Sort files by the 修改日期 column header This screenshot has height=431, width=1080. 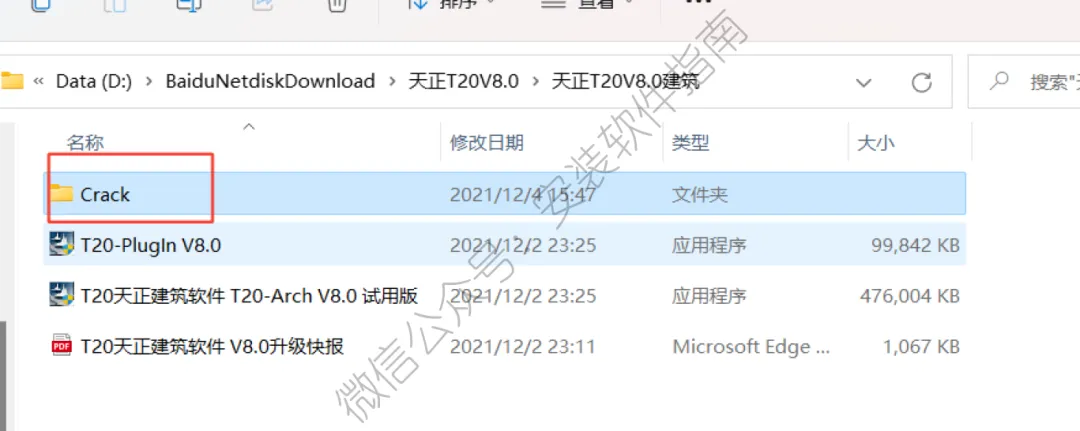pos(486,143)
